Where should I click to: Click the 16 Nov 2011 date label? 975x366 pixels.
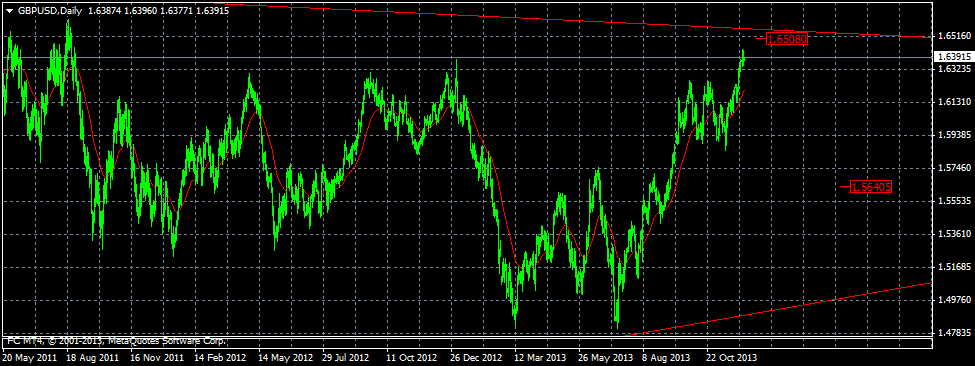tap(157, 358)
